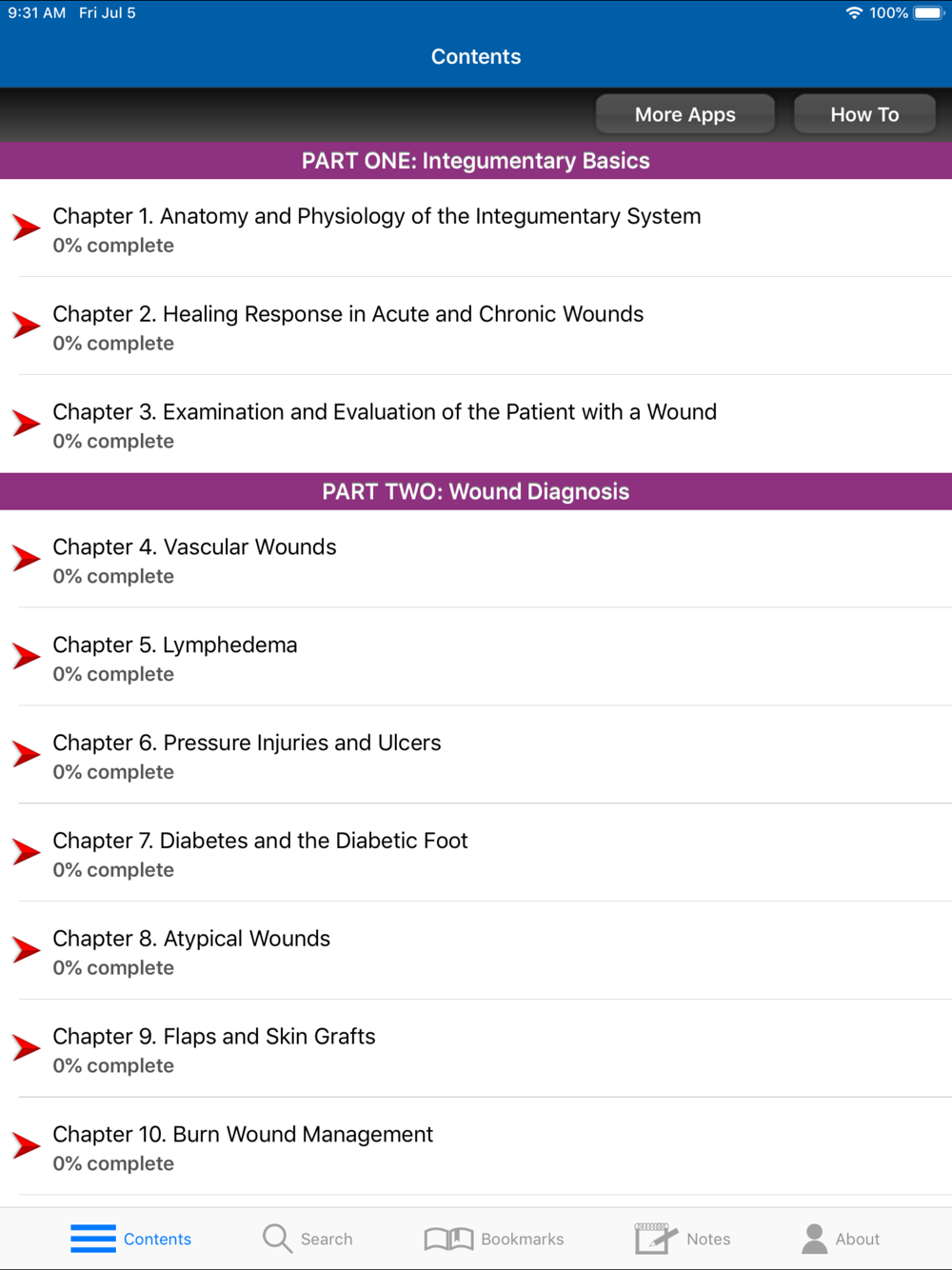This screenshot has width=952, height=1270.
Task: Select the Notes tab label
Action: click(x=708, y=1240)
